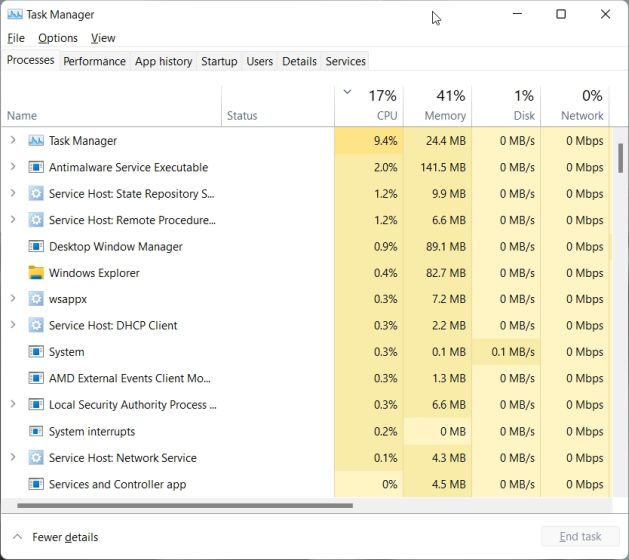The width and height of the screenshot is (629, 560).
Task: Select the Desktop Window Manager row text
Action: tap(116, 247)
